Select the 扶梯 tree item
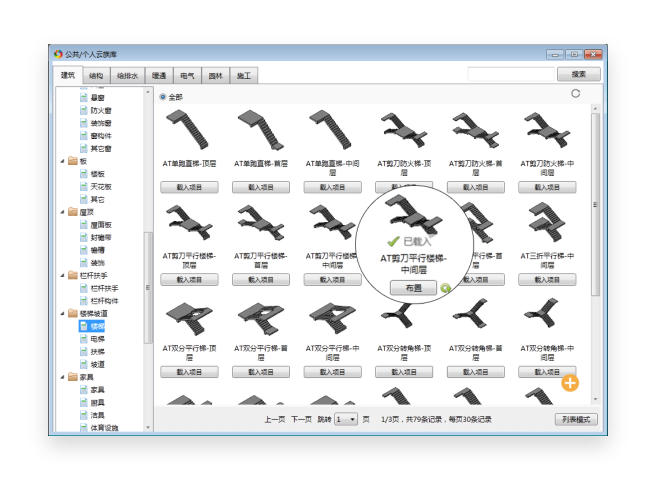Screen dimensions: 656x500 click(97, 351)
